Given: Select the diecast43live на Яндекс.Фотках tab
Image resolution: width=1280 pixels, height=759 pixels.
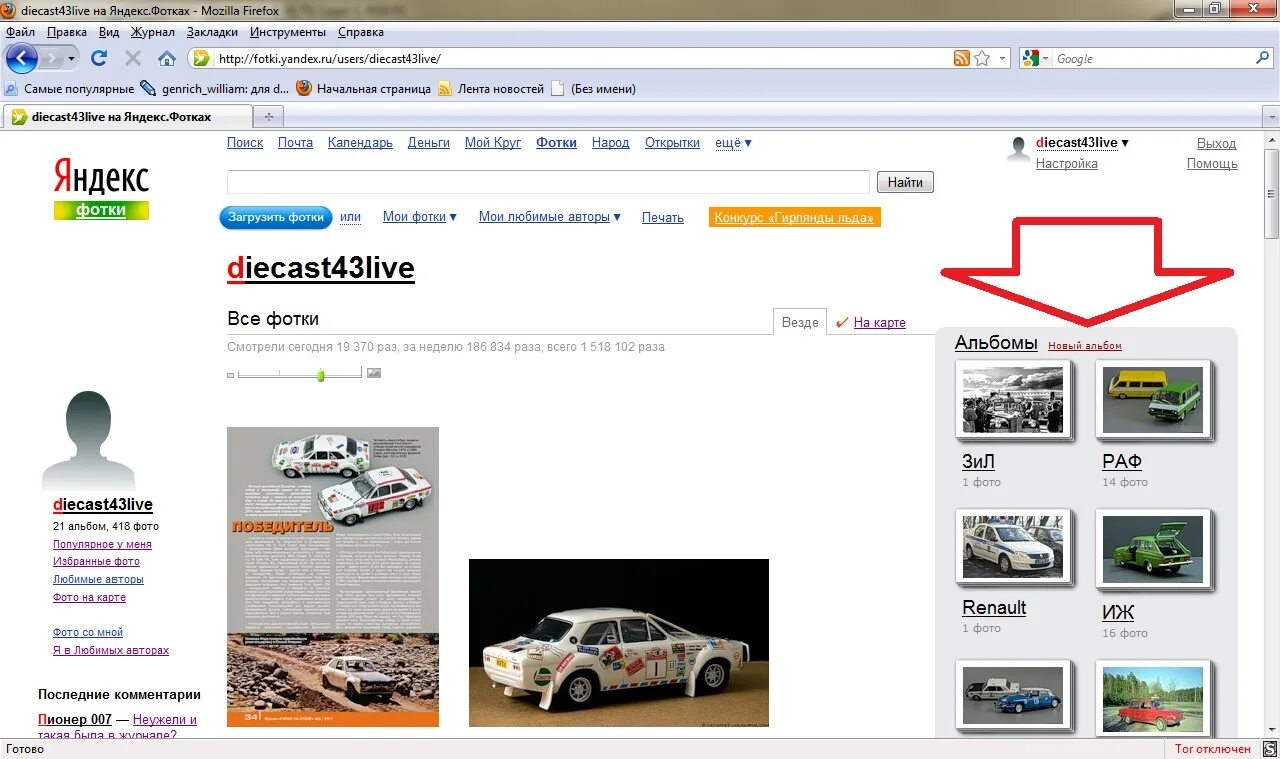Looking at the screenshot, I should (126, 117).
